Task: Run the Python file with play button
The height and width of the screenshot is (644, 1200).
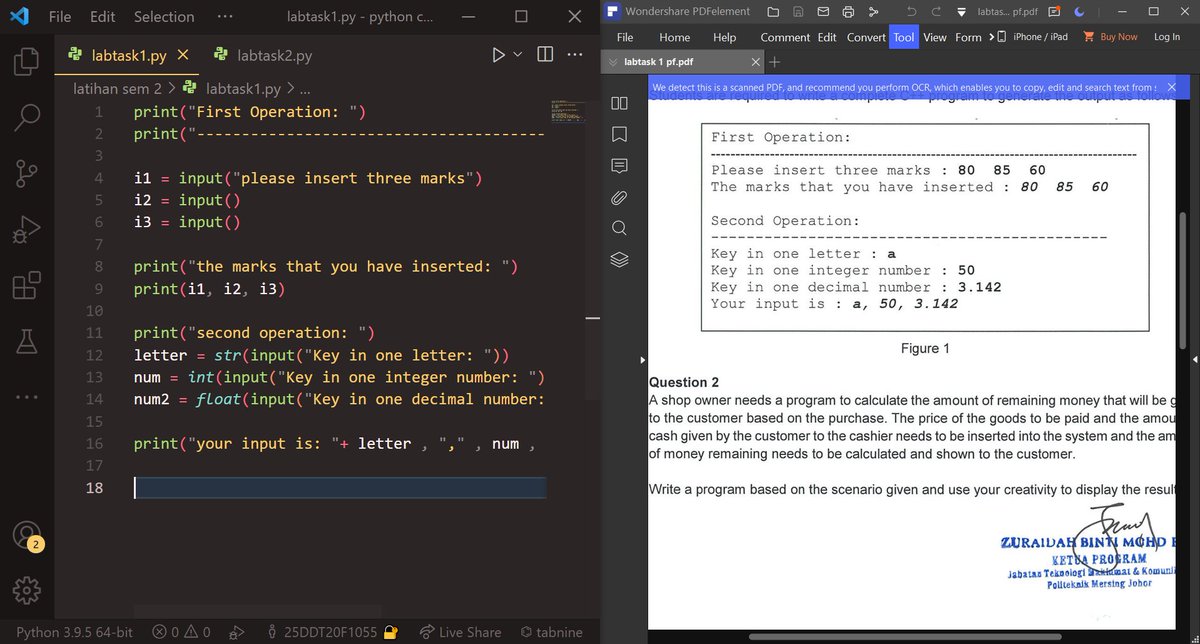Action: [499, 55]
